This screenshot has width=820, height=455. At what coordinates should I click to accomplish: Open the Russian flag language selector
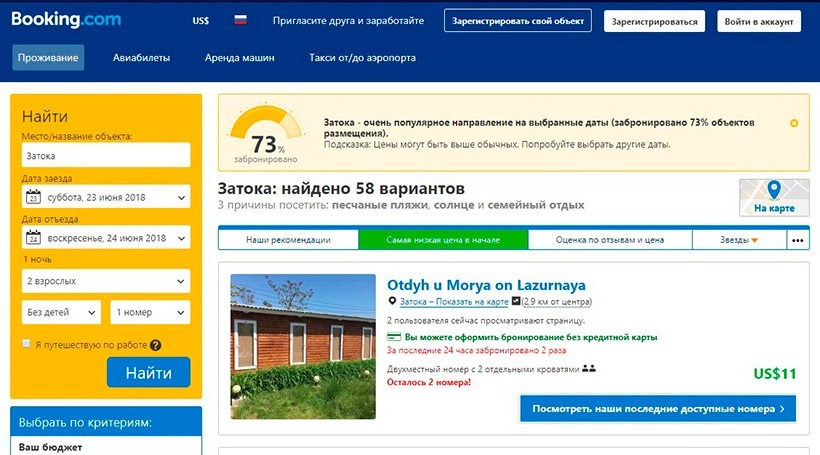(240, 20)
